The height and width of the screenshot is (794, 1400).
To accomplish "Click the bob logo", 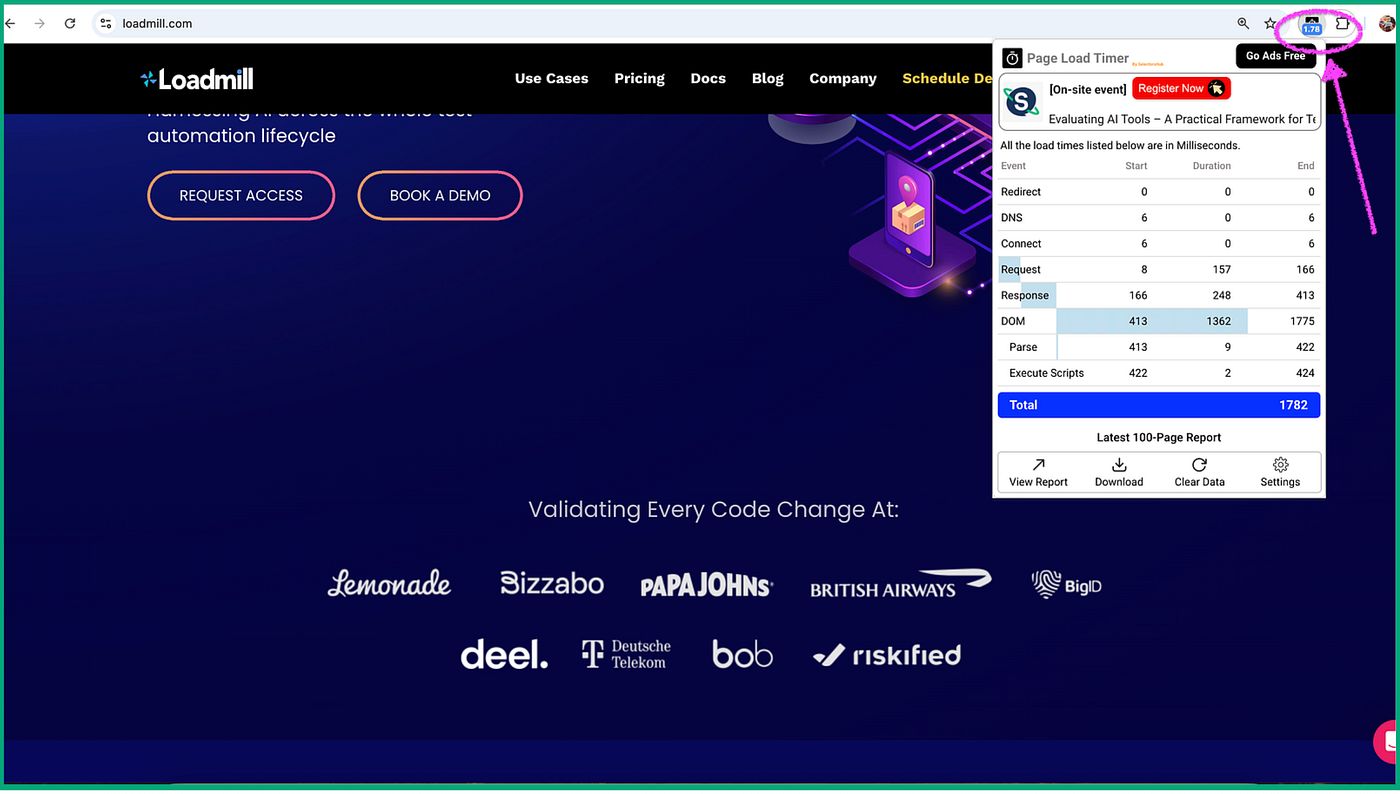I will (742, 654).
